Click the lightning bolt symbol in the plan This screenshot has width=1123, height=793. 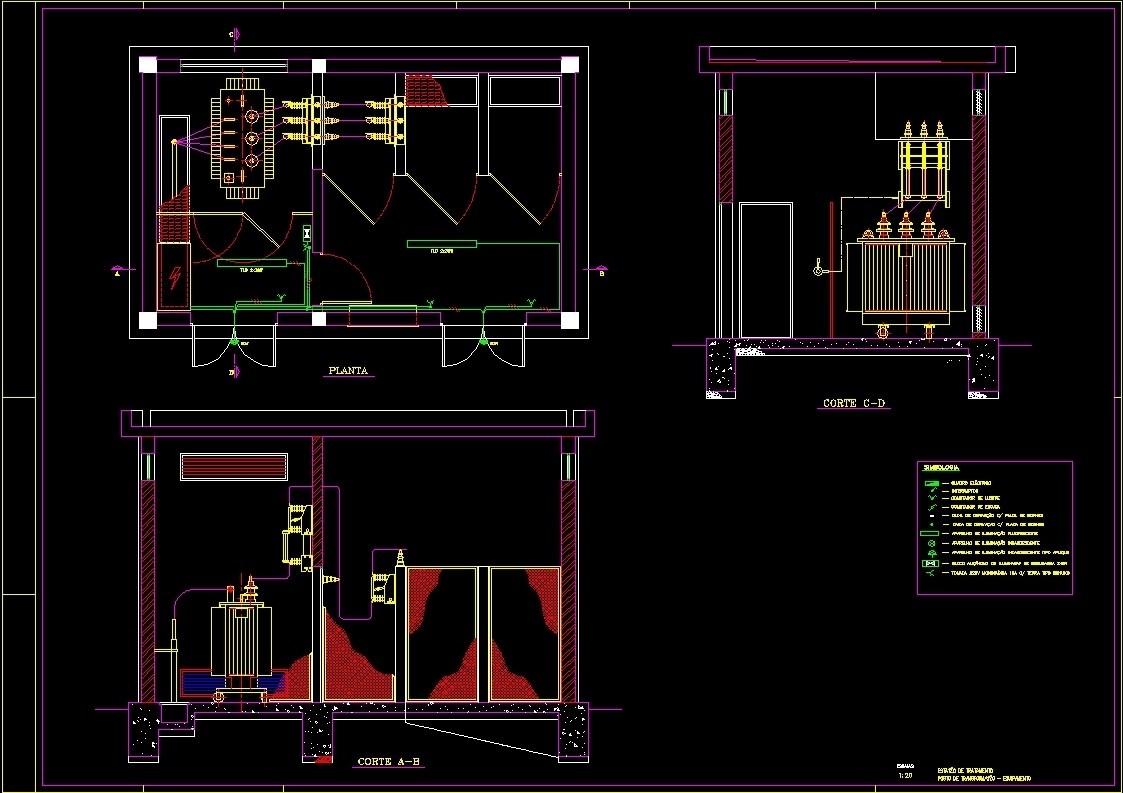click(x=173, y=276)
